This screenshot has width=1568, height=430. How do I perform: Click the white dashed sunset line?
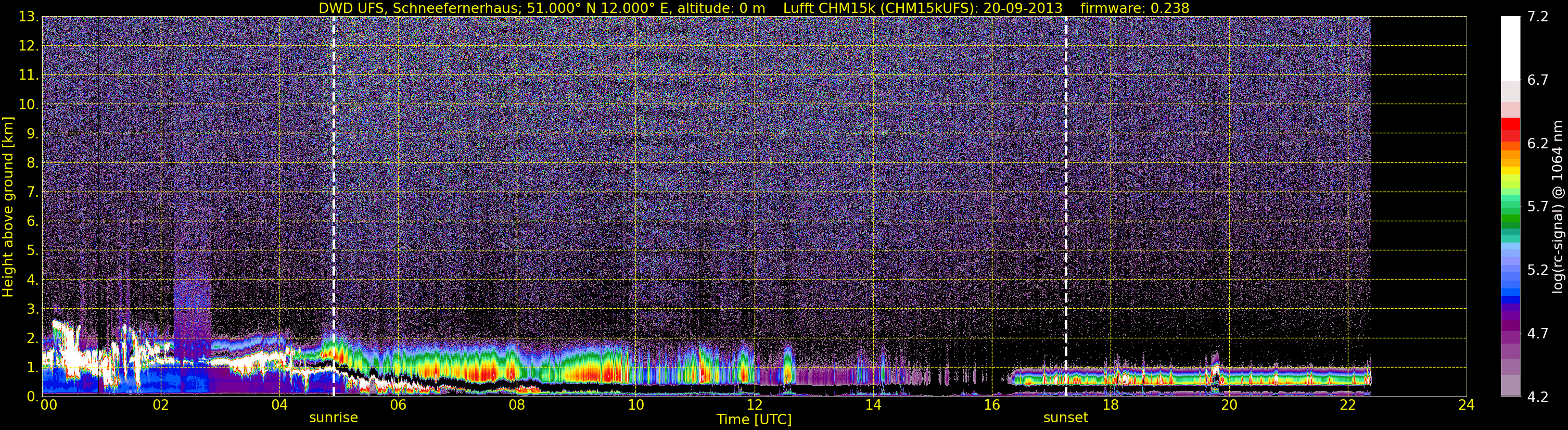click(1066, 207)
